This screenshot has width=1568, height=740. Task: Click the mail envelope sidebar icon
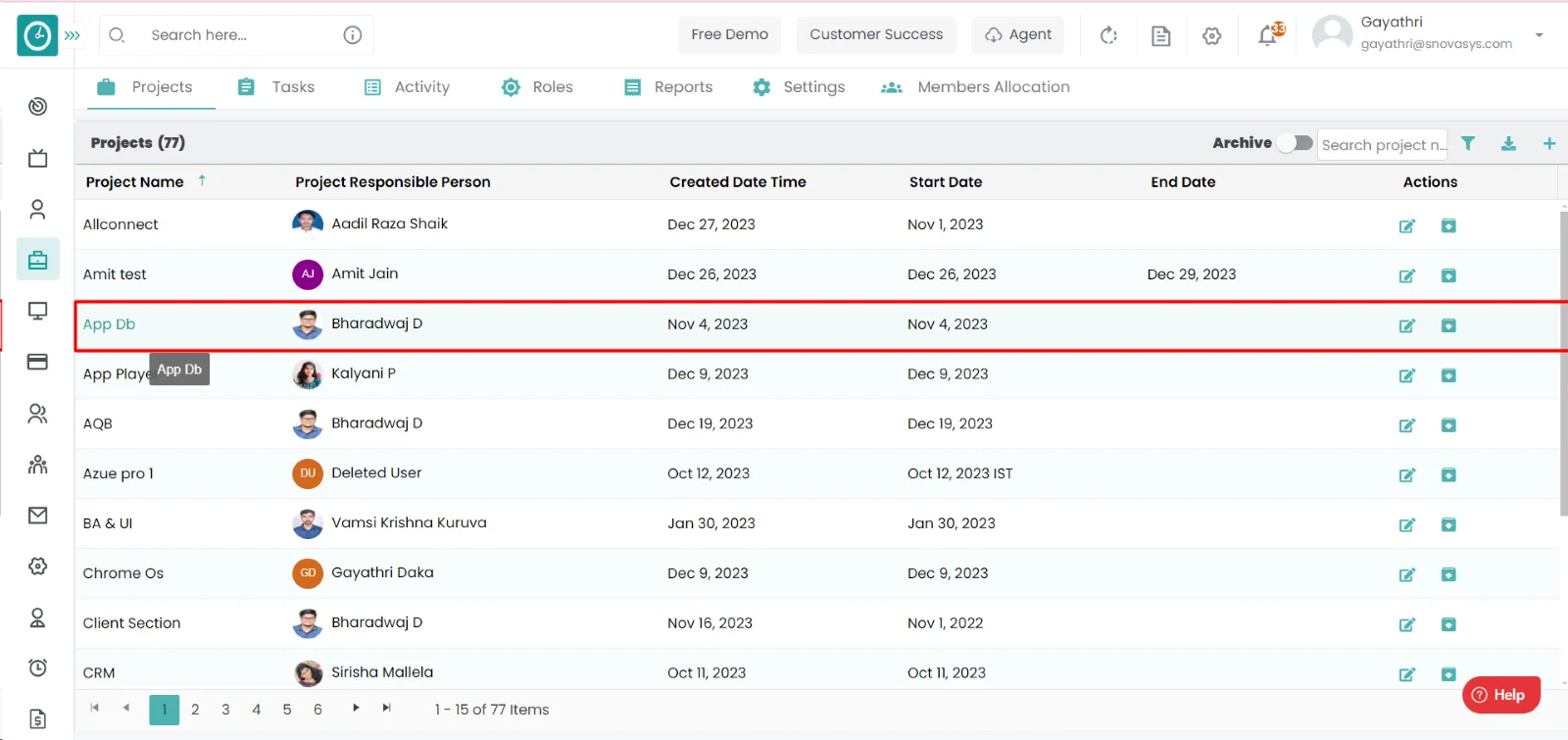point(37,516)
